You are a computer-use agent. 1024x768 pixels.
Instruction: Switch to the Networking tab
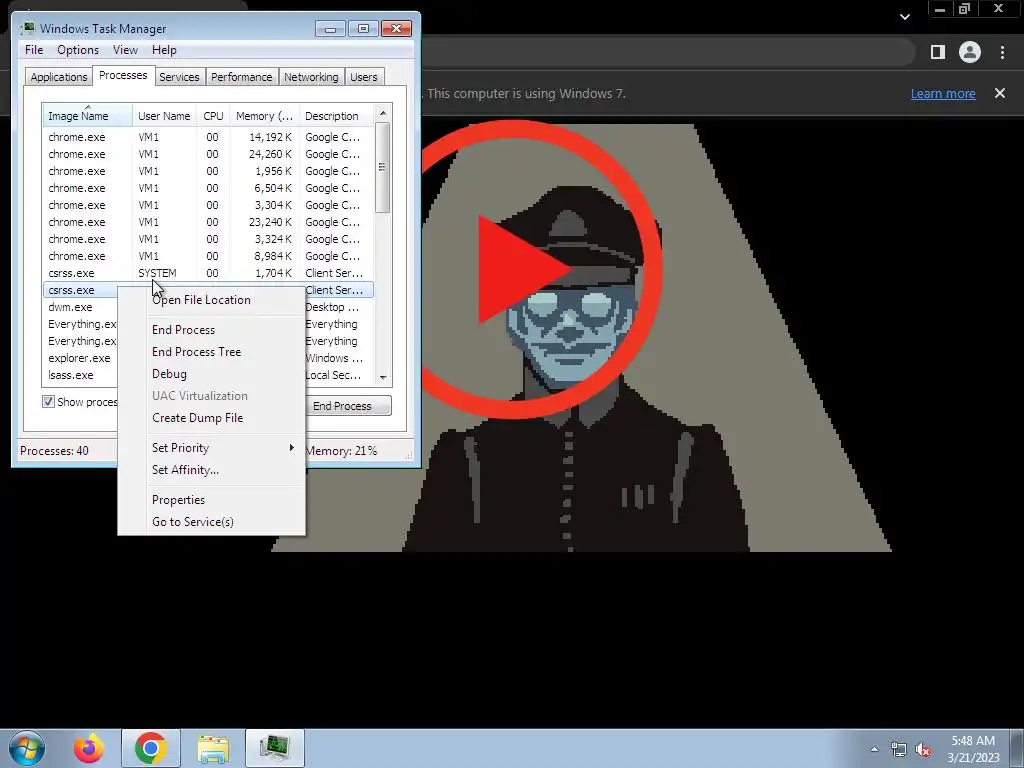tap(311, 77)
